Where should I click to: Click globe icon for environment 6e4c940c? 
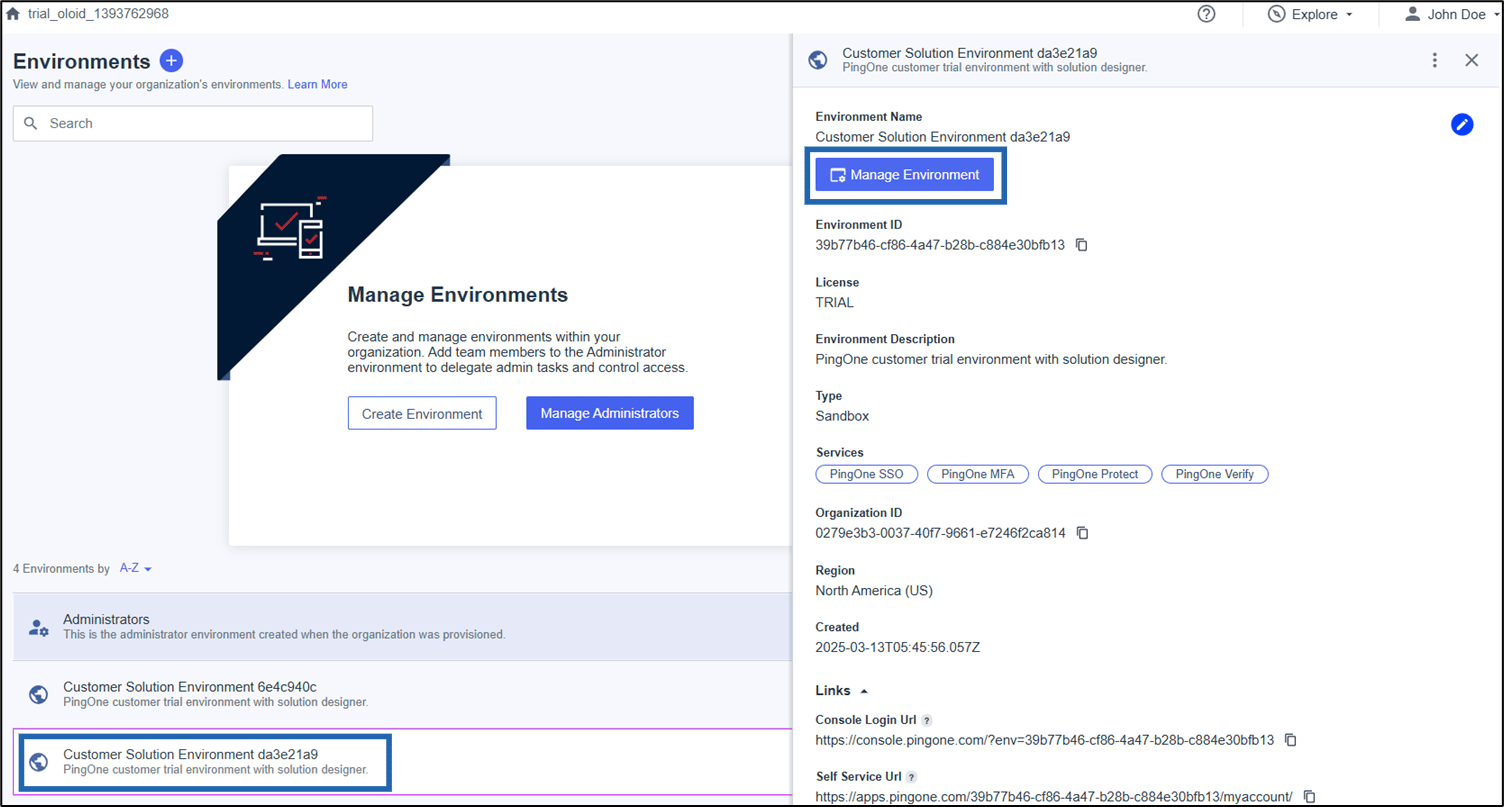pyautogui.click(x=38, y=694)
